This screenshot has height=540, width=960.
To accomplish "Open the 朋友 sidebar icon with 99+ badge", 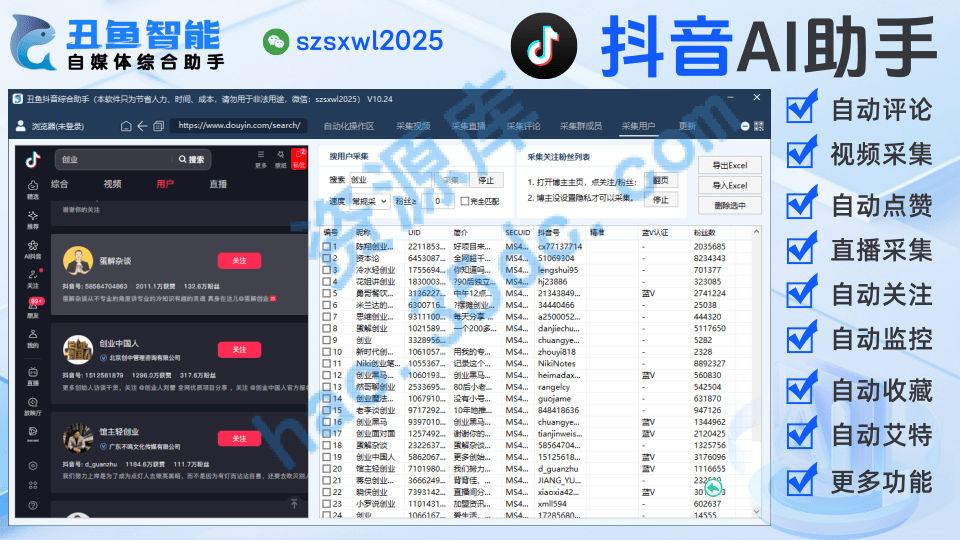I will 33,309.
